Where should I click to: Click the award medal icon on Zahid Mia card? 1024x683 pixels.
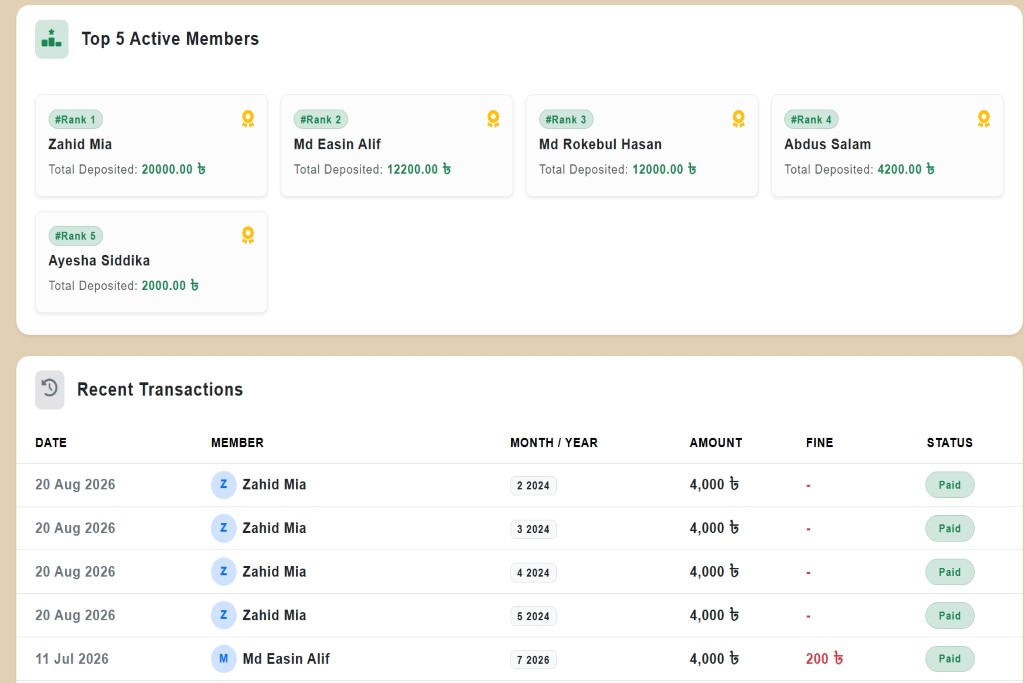pyautogui.click(x=248, y=119)
